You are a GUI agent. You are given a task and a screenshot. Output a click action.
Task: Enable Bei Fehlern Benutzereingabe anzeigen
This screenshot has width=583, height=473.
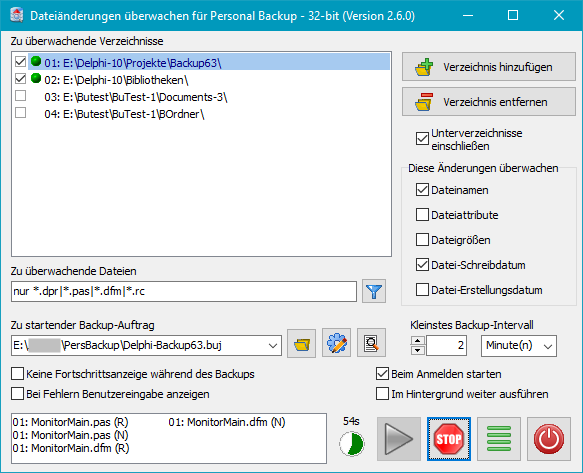[17, 394]
